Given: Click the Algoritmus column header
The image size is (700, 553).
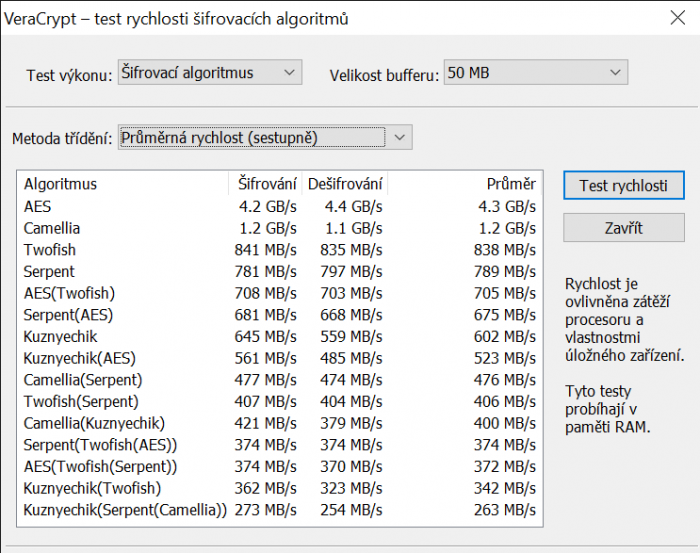Looking at the screenshot, I should [124, 184].
